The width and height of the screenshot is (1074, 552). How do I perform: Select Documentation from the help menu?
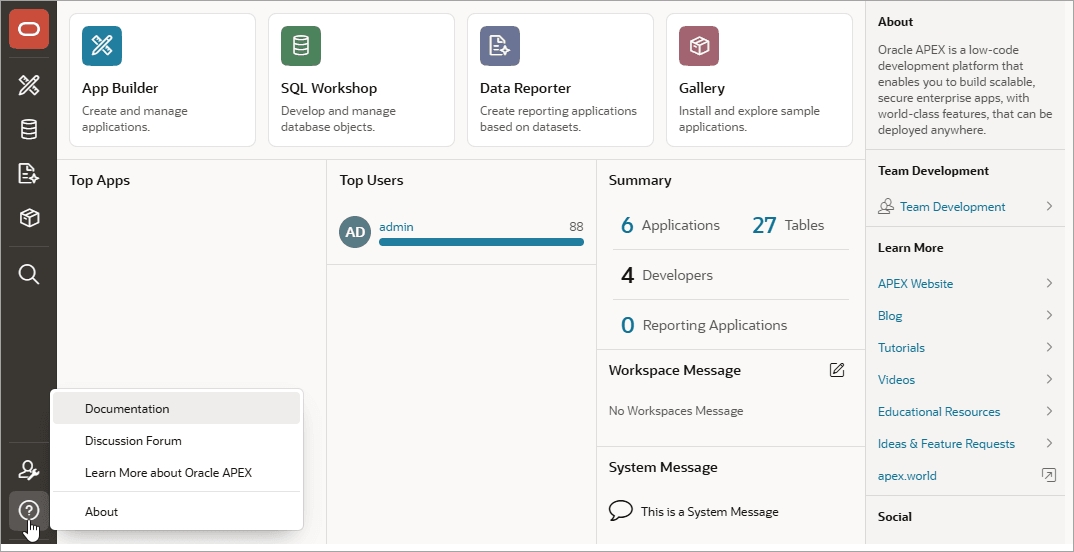[177, 408]
